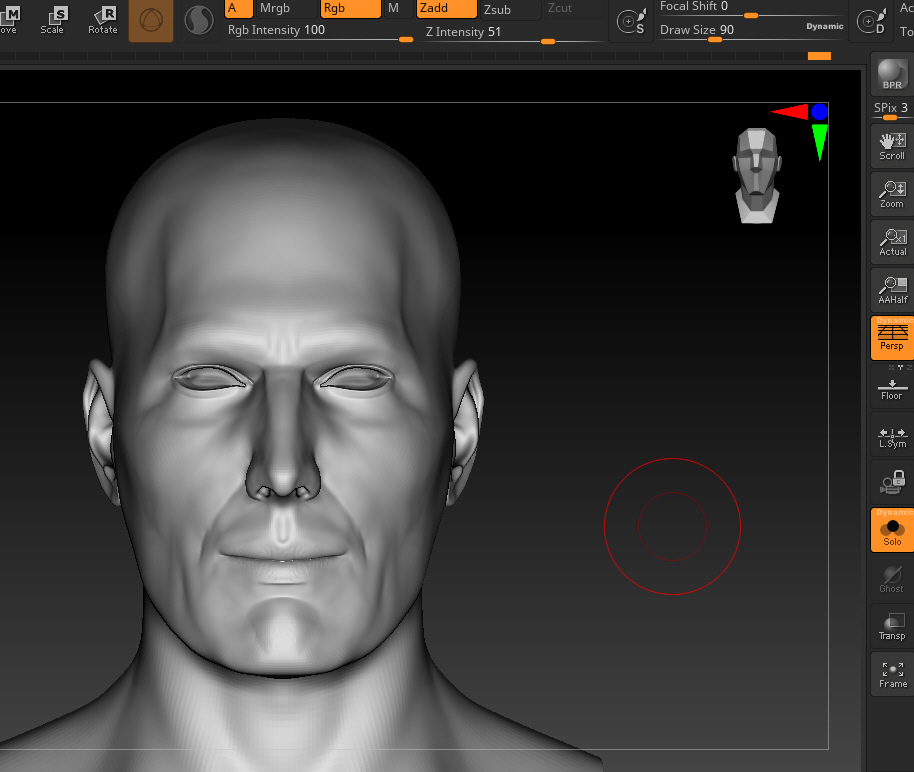This screenshot has width=914, height=772.
Task: Click the camera lock icon
Action: pyautogui.click(x=892, y=482)
